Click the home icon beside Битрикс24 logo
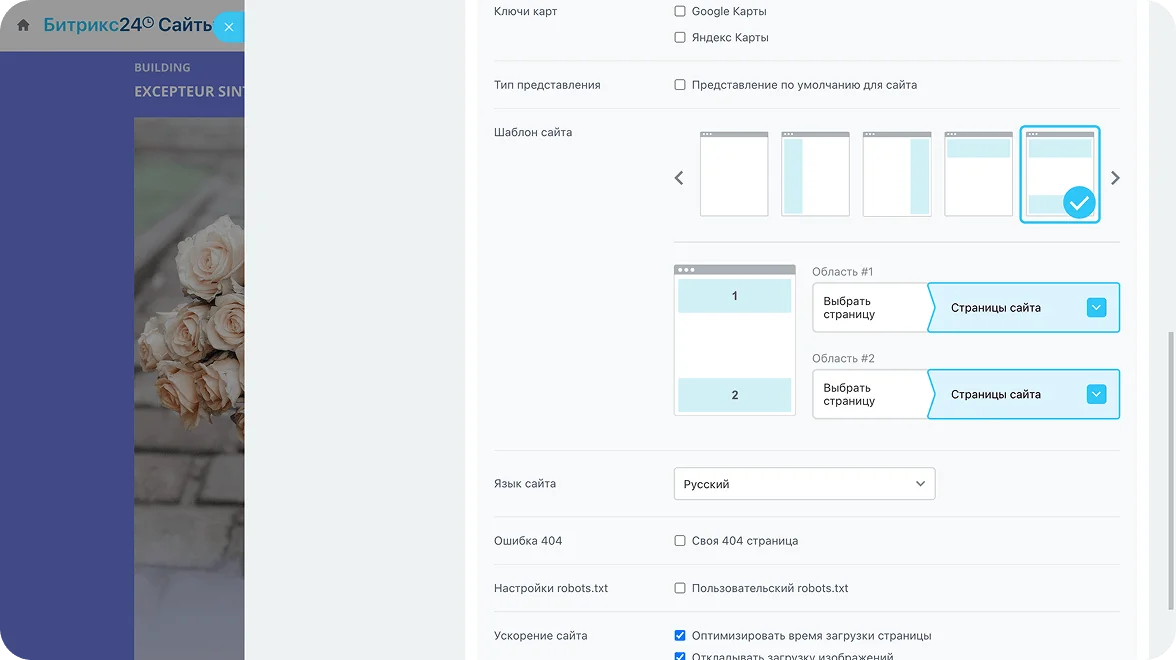The image size is (1176, 660). click(23, 25)
